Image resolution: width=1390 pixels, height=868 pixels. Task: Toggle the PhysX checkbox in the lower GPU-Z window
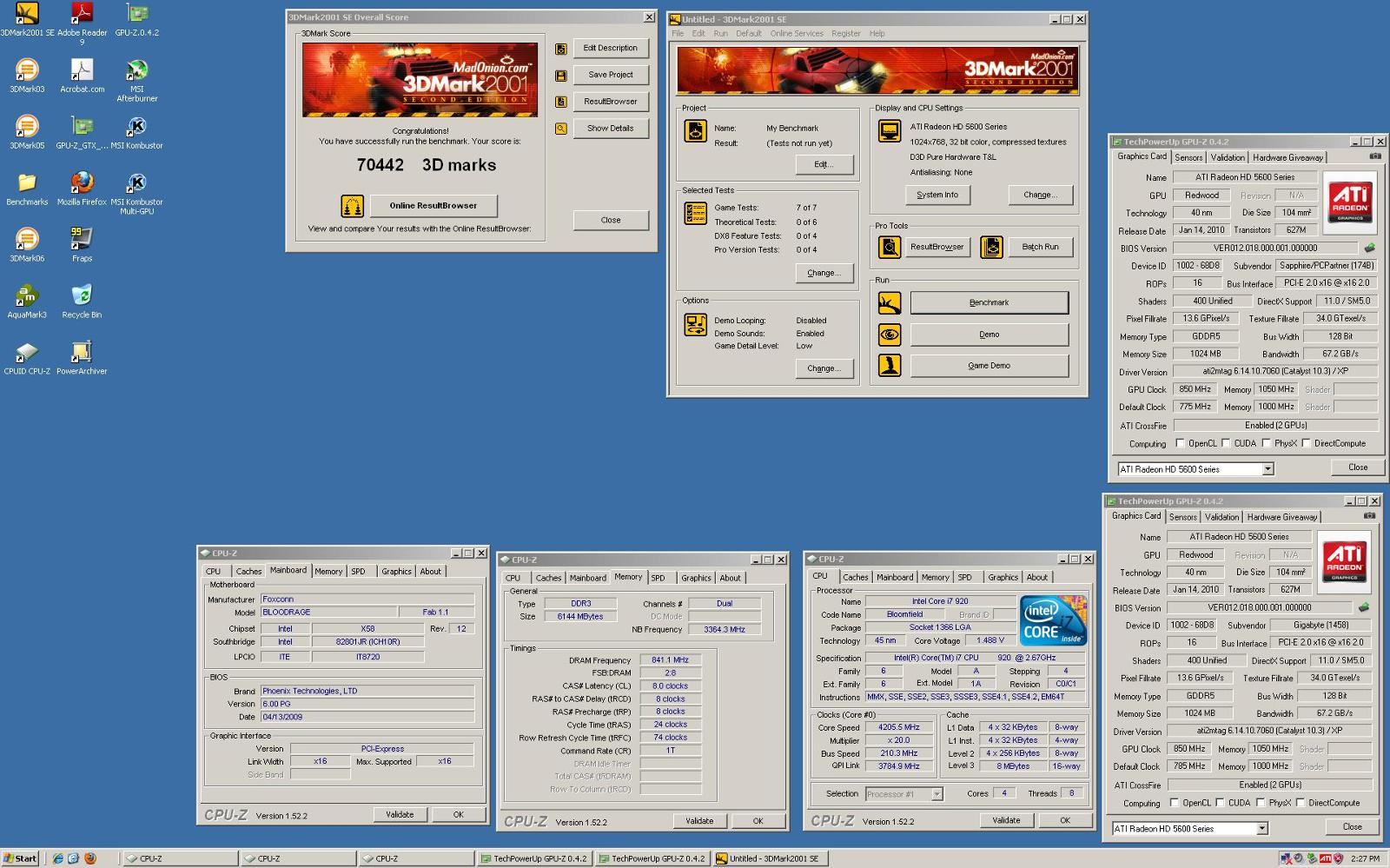[x=1261, y=803]
